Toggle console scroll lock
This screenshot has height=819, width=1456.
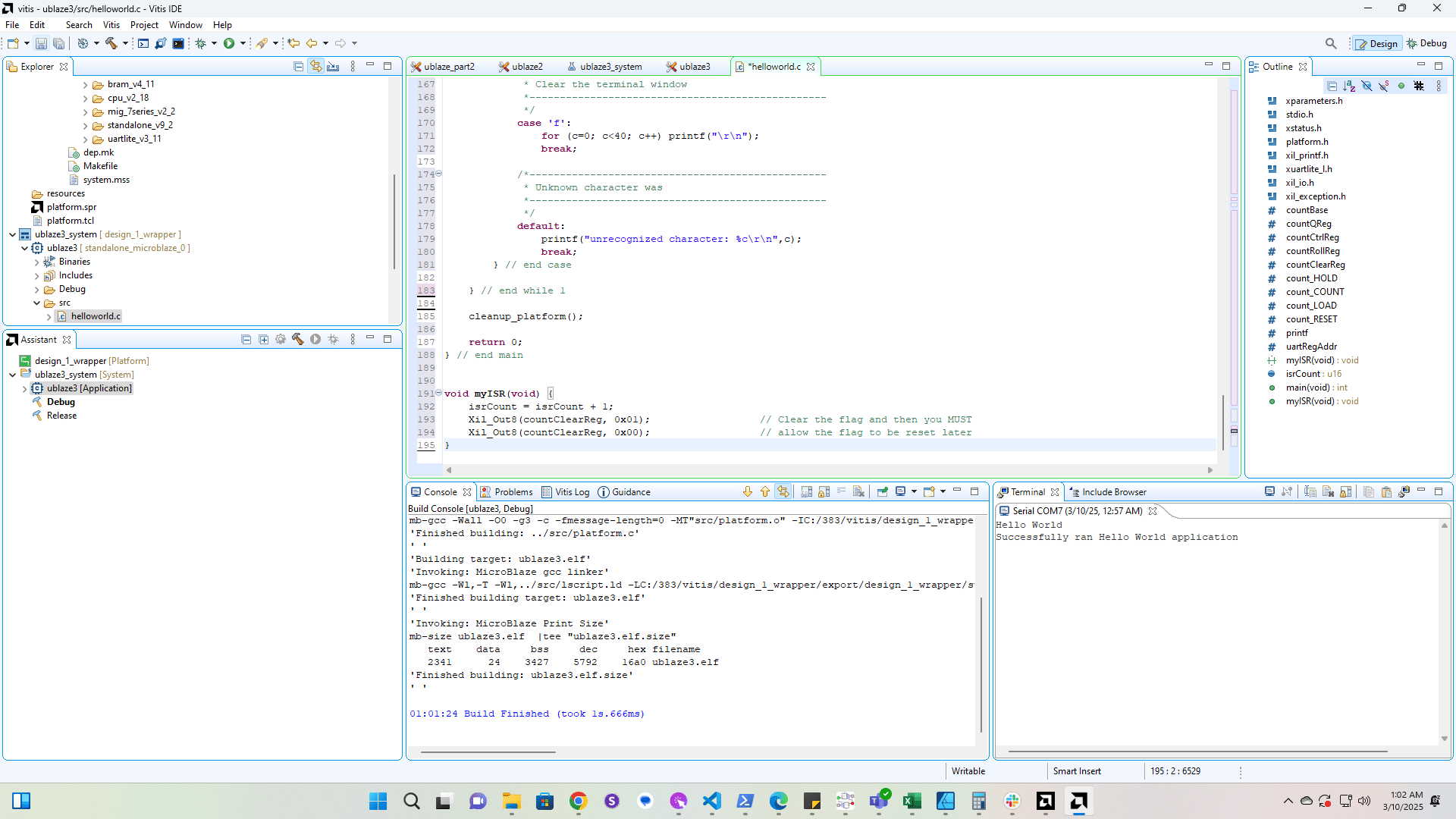pos(824,491)
